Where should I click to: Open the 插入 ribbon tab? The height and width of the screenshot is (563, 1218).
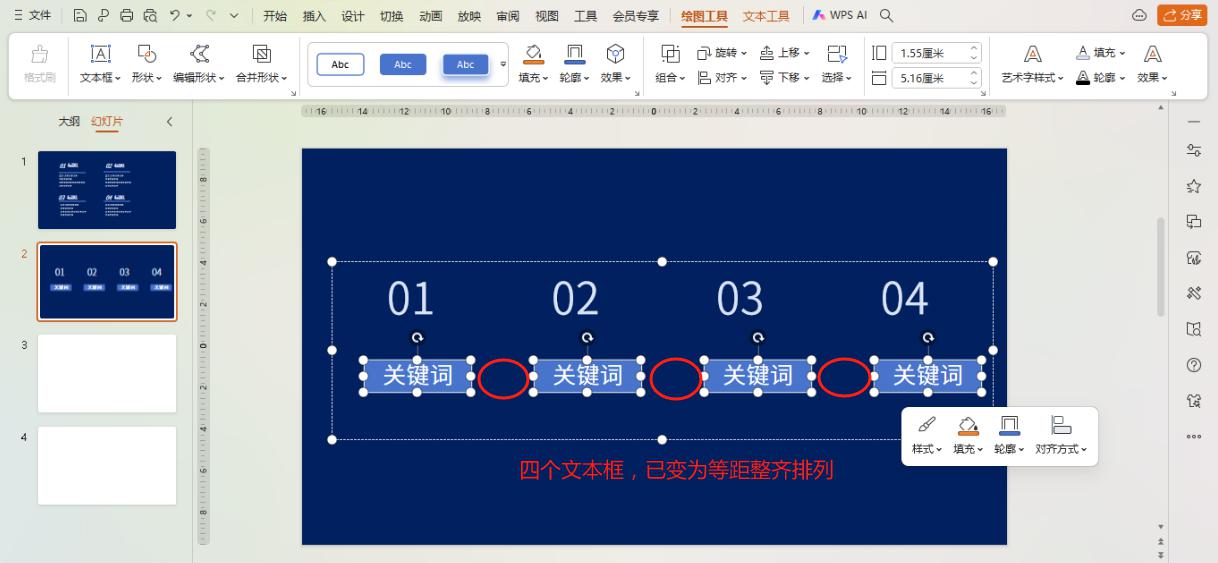[314, 16]
